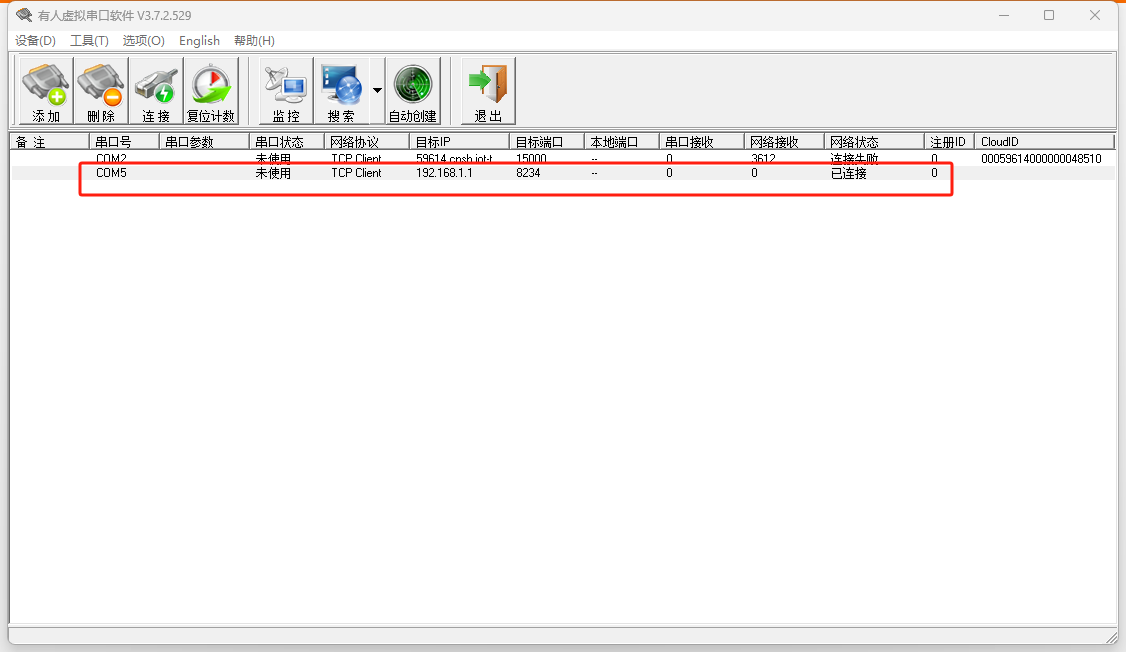Click the window resize grip
Screen dimensions: 1126x652
1112,637
